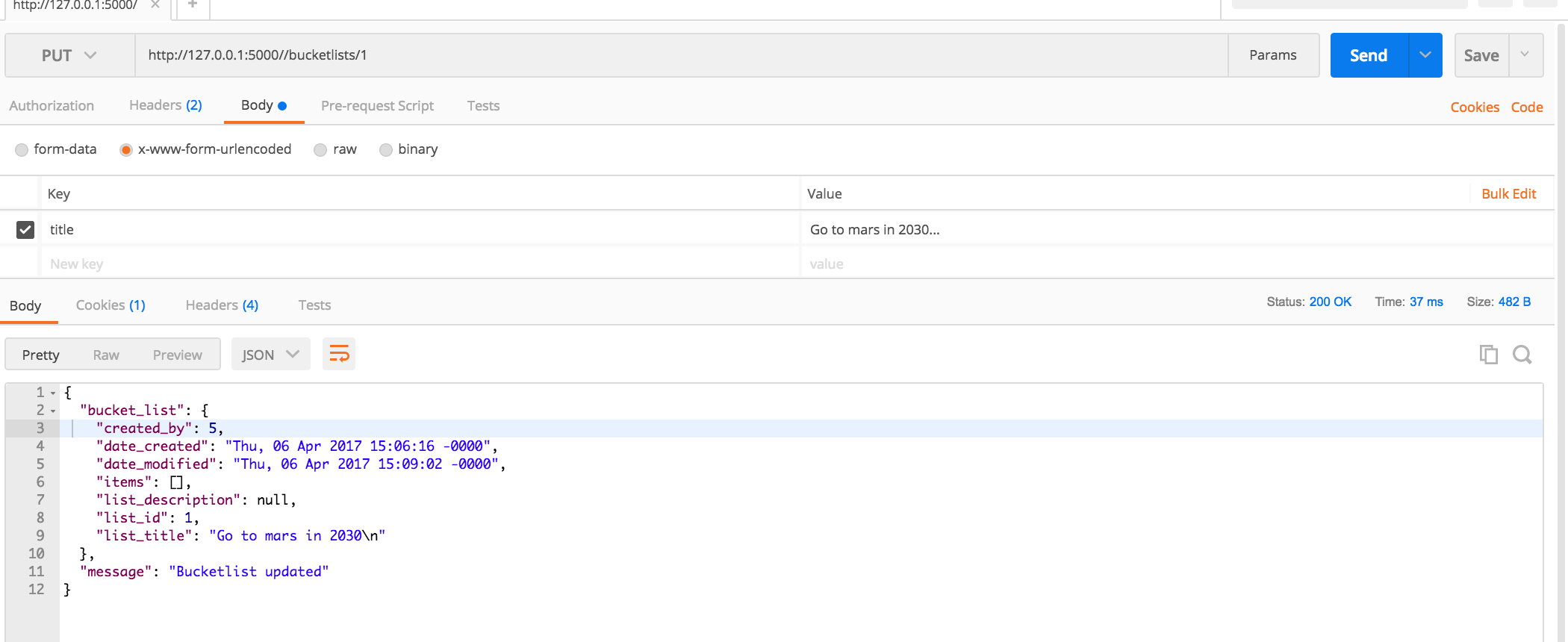Click Value column header
Screen dimensions: 1568x642
[x=824, y=193]
